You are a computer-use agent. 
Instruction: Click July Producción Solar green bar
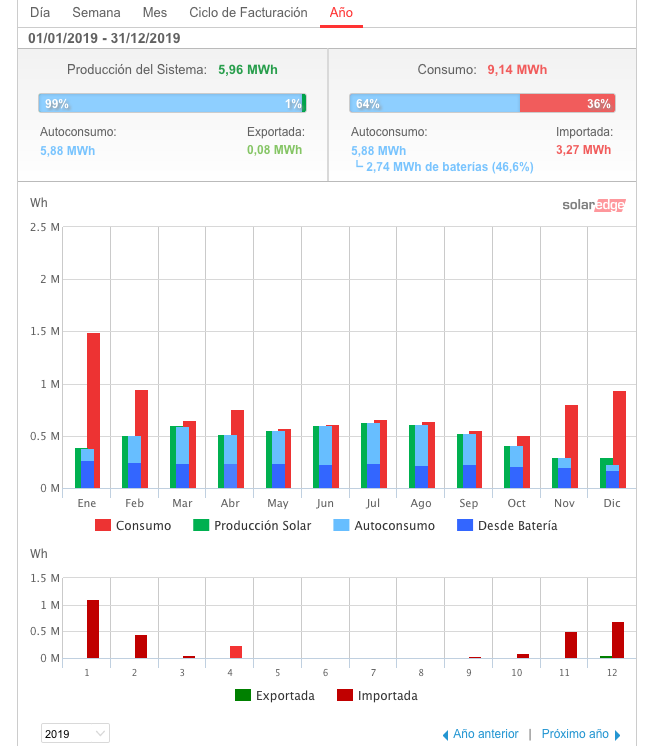point(364,455)
